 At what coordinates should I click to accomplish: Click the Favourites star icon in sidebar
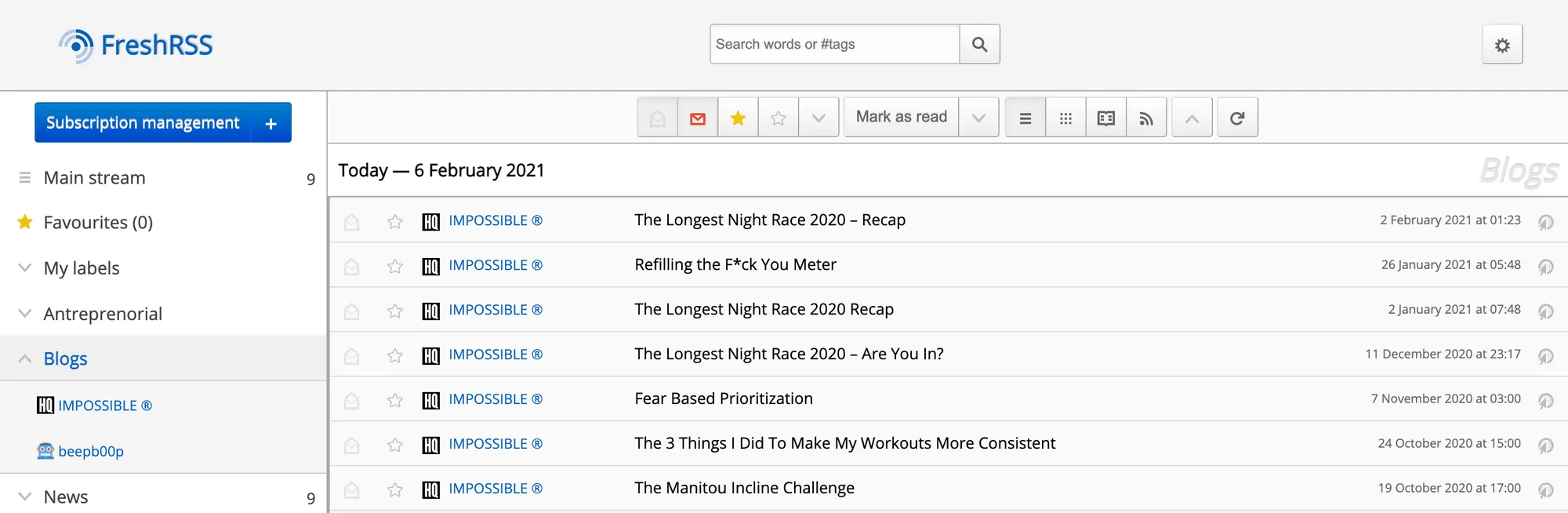tap(25, 222)
